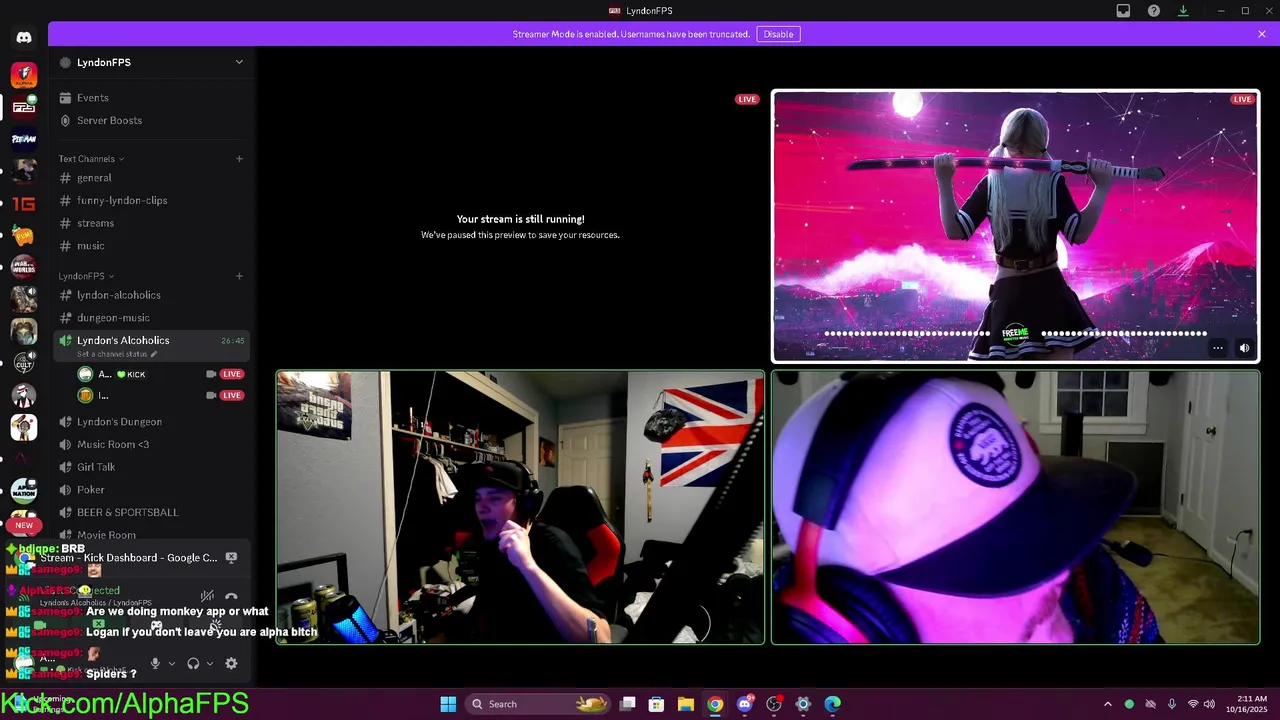Focus the Union Jack flag webcam tile
1280x720 pixels.
(521, 508)
